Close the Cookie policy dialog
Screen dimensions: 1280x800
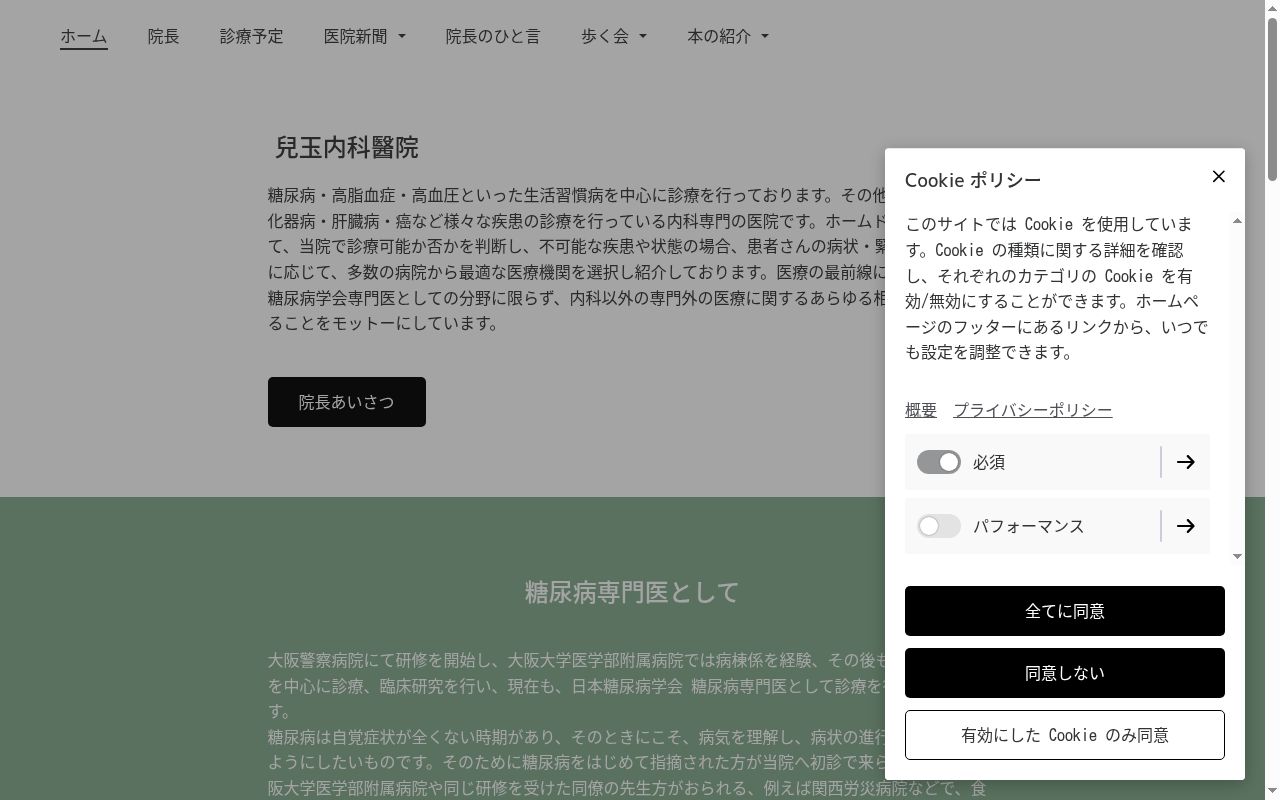(1218, 177)
